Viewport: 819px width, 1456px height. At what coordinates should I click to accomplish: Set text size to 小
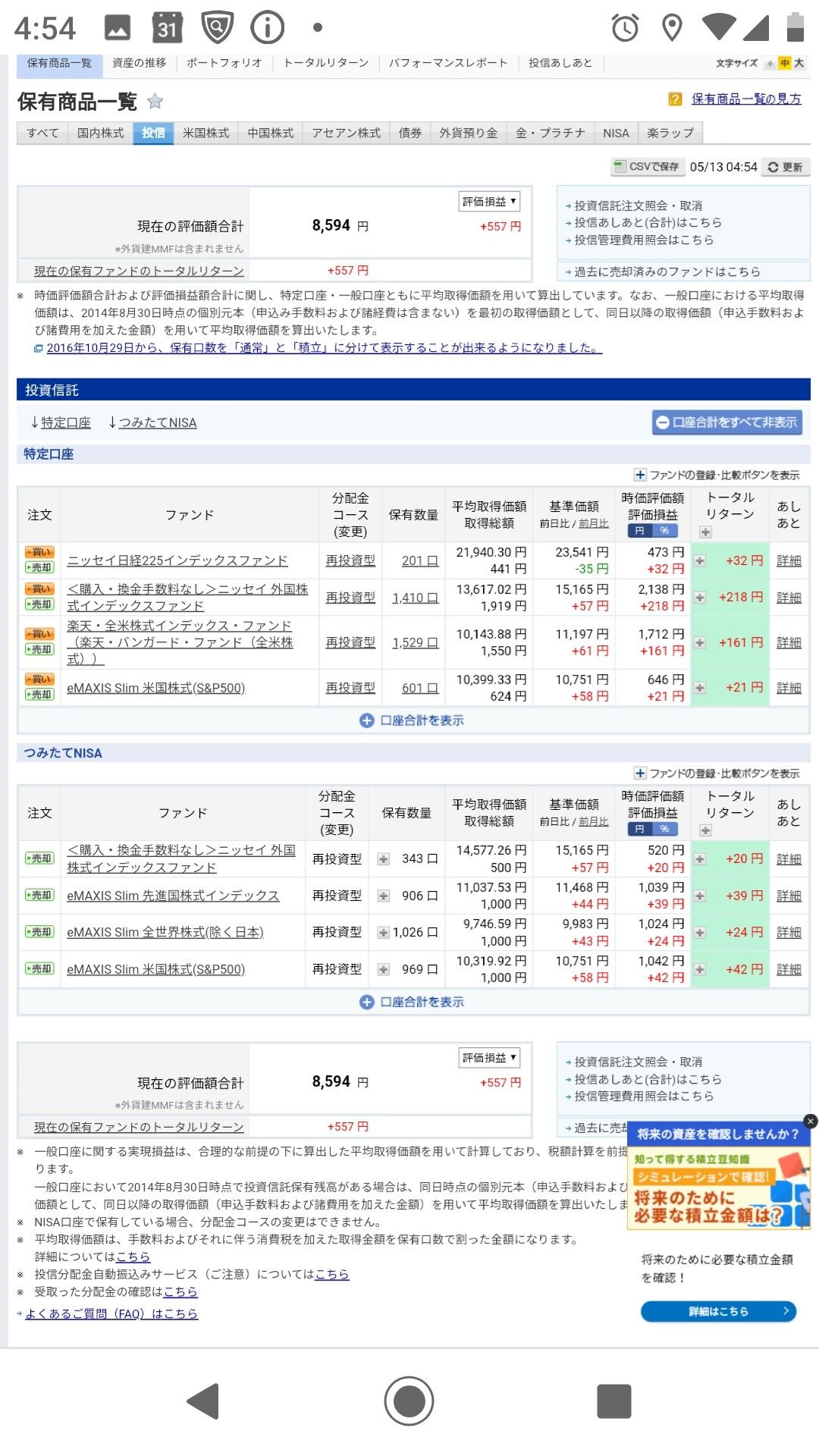[x=770, y=64]
